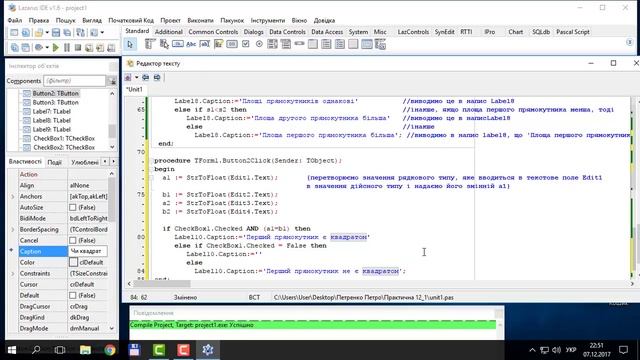640x360 pixels.
Task: Click the Save All toolbar icon
Action: (67, 33)
